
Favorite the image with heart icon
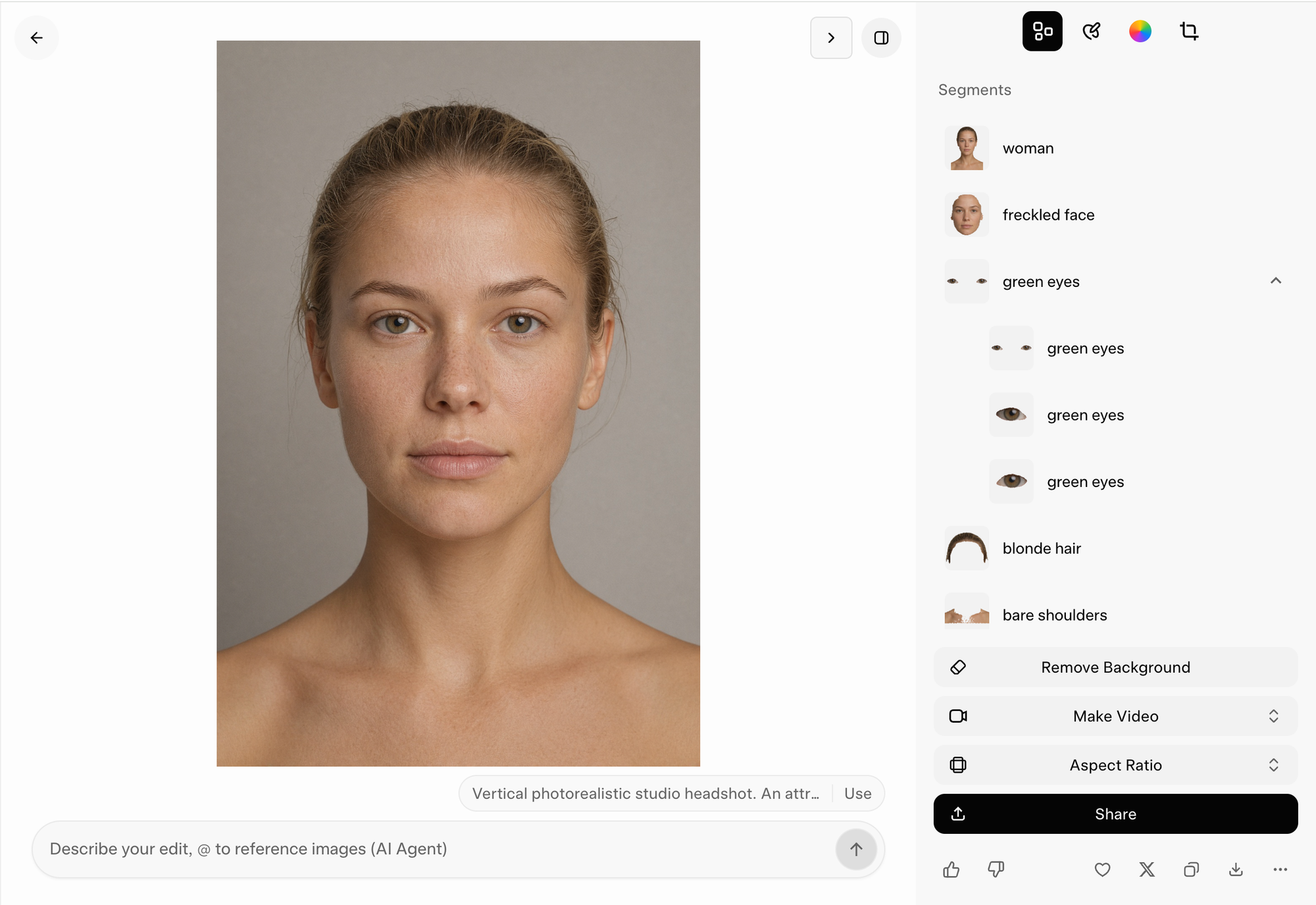pos(1102,869)
